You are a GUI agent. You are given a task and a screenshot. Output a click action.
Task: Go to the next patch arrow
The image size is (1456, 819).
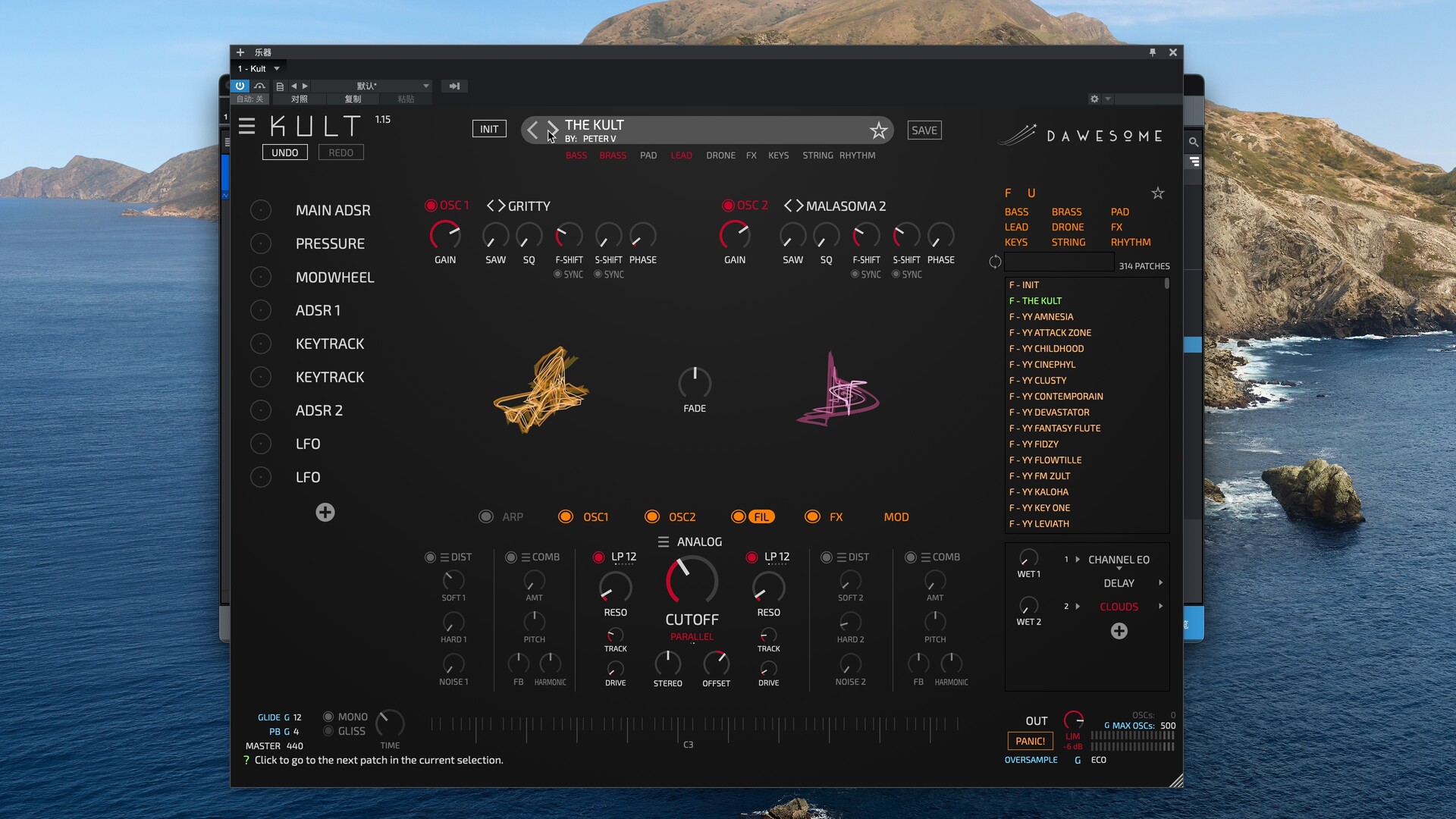click(x=552, y=130)
